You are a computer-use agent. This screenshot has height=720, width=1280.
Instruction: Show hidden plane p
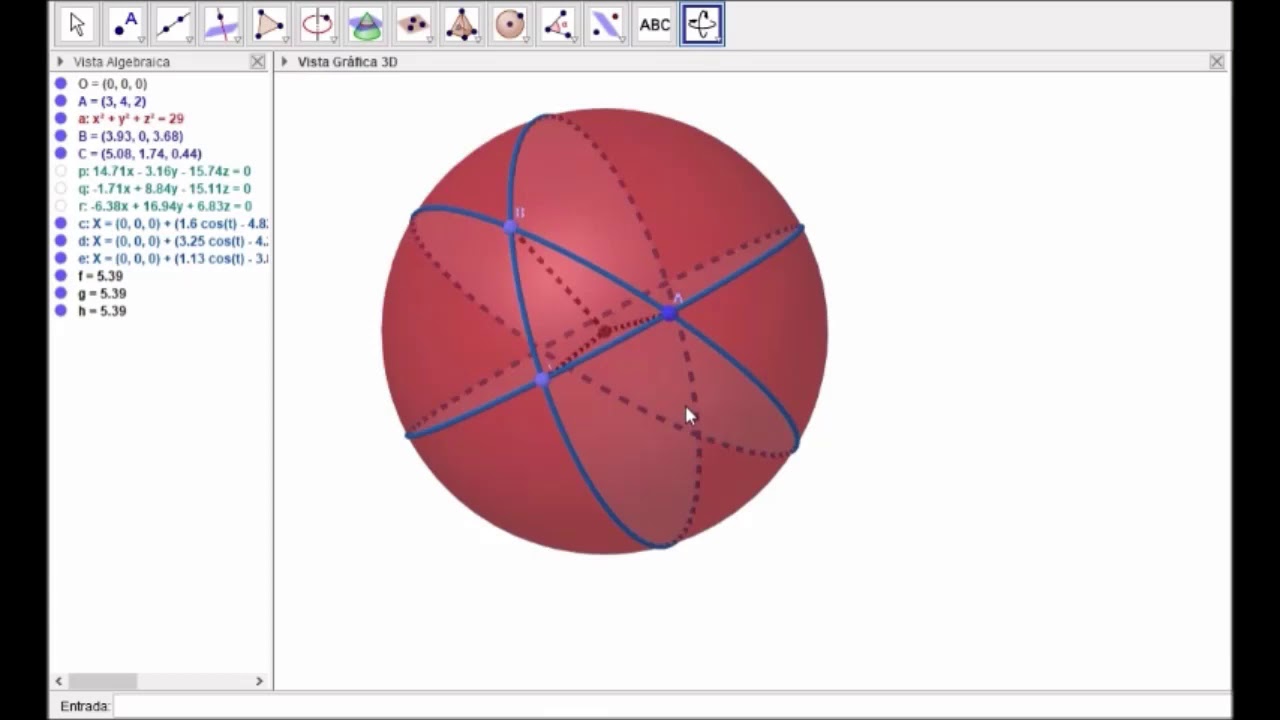point(61,171)
